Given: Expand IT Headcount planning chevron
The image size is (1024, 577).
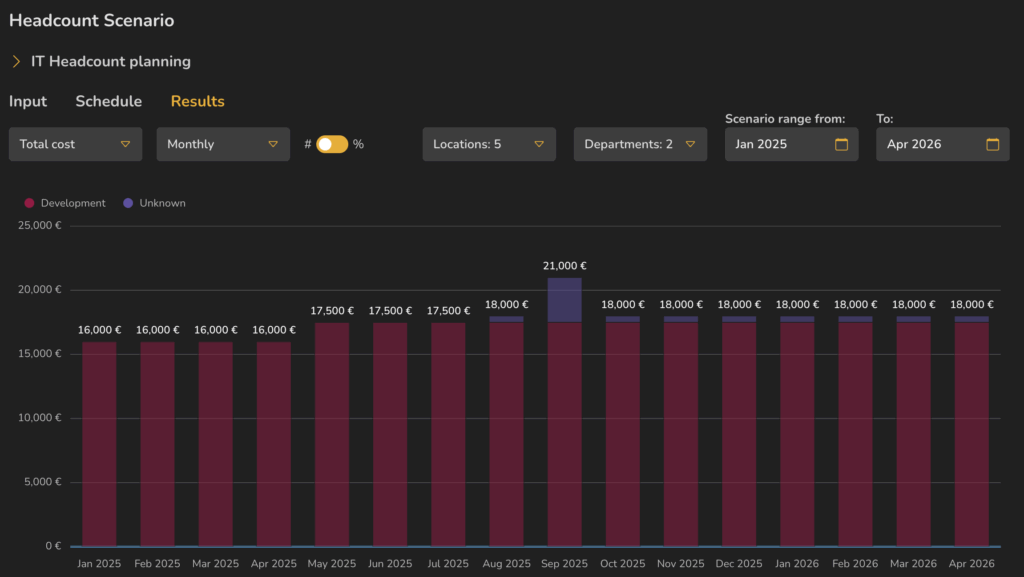Looking at the screenshot, I should (x=16, y=62).
